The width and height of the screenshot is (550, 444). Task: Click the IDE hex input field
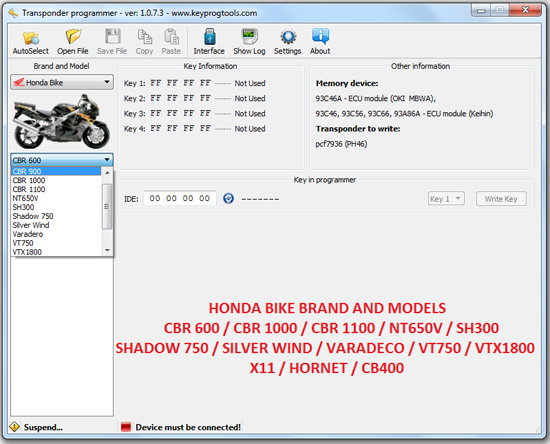click(180, 199)
